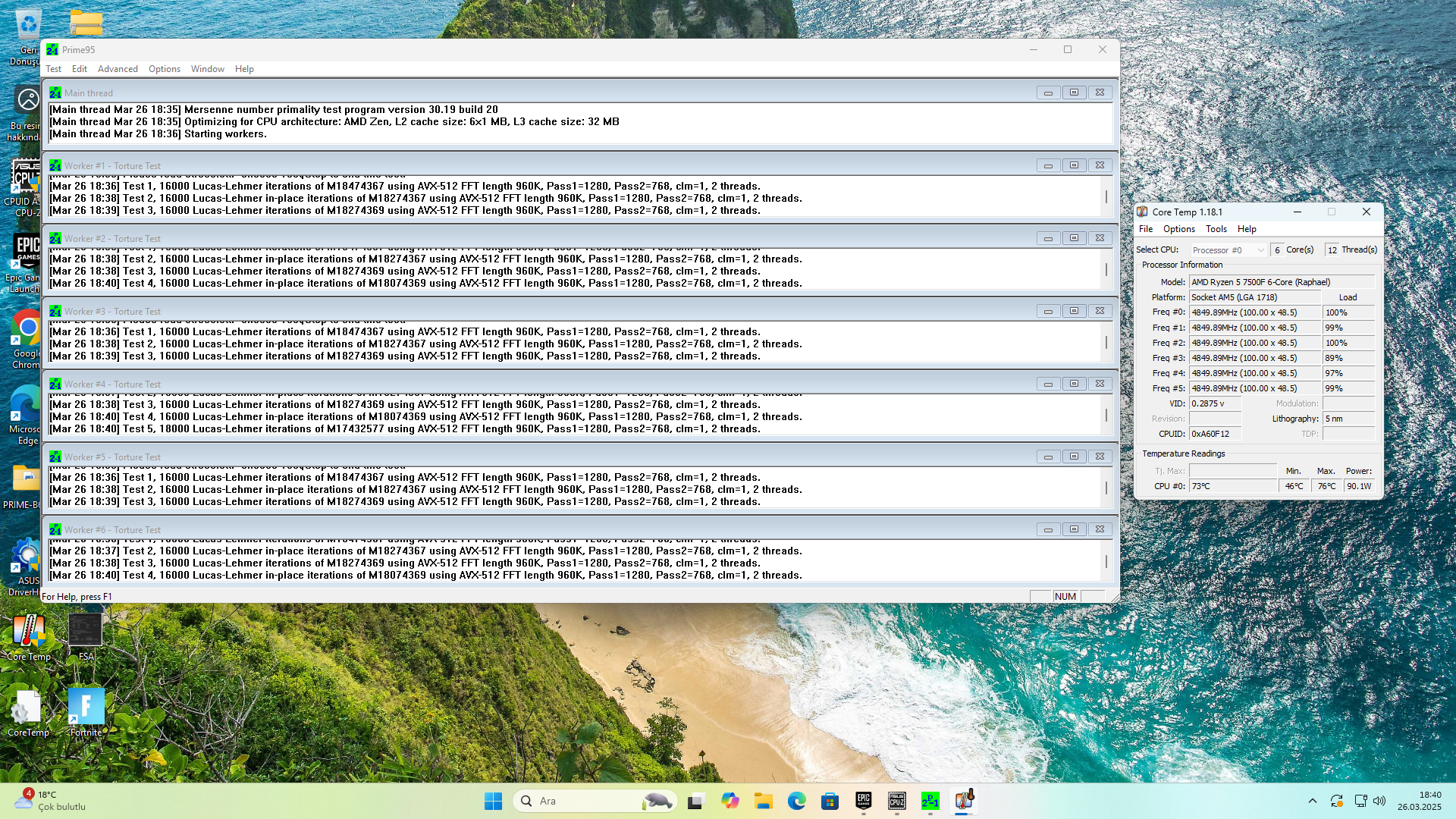Click Core Temp taskbar icon

tap(963, 801)
